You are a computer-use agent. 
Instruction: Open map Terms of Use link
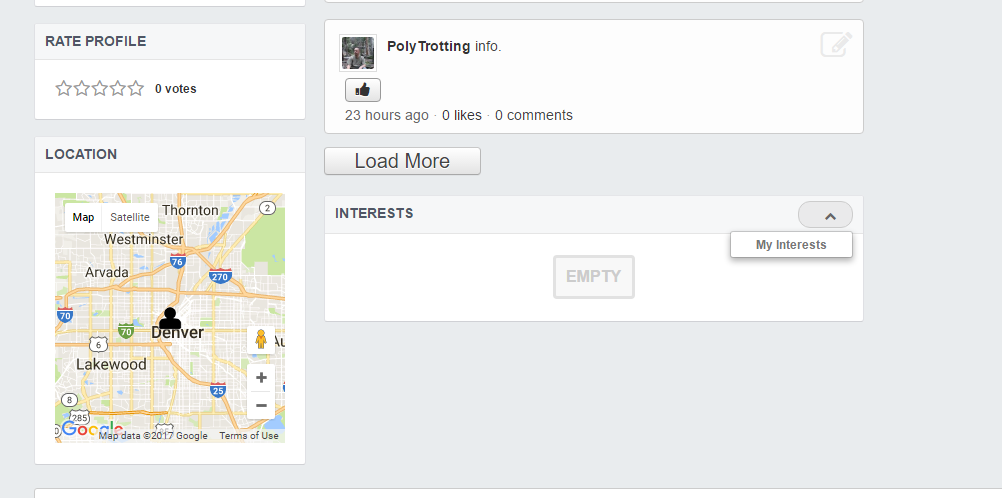point(249,436)
